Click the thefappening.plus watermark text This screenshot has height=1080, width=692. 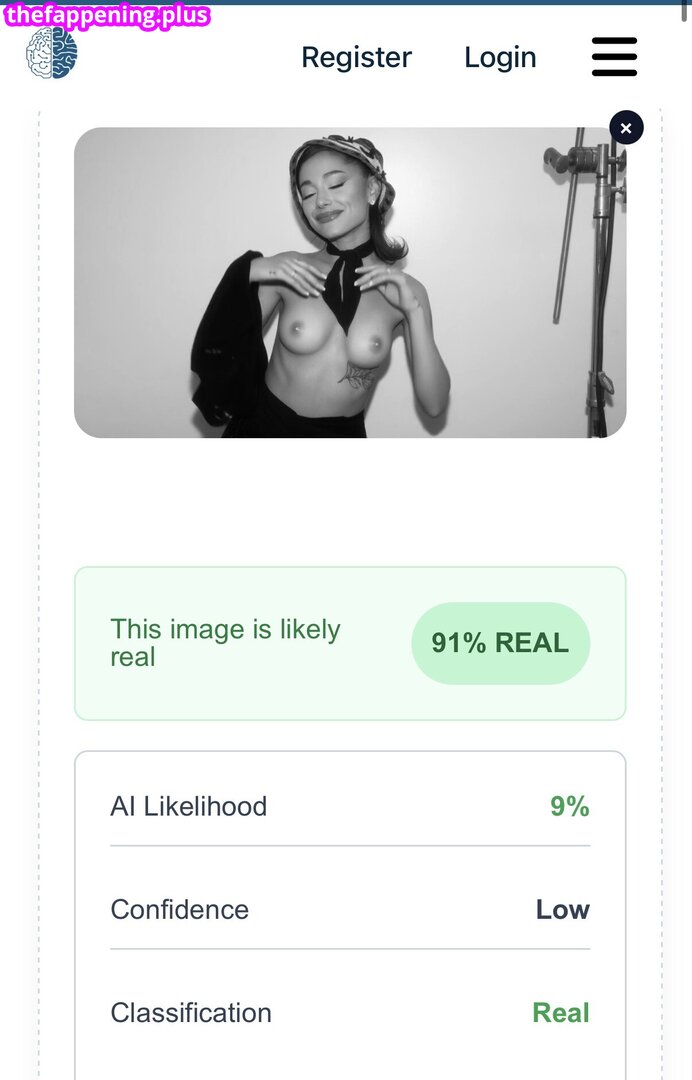(107, 15)
